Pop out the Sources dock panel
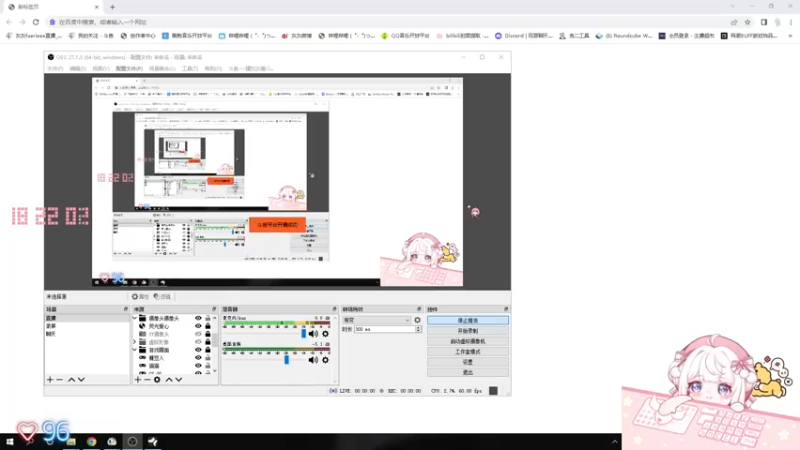 click(x=214, y=309)
